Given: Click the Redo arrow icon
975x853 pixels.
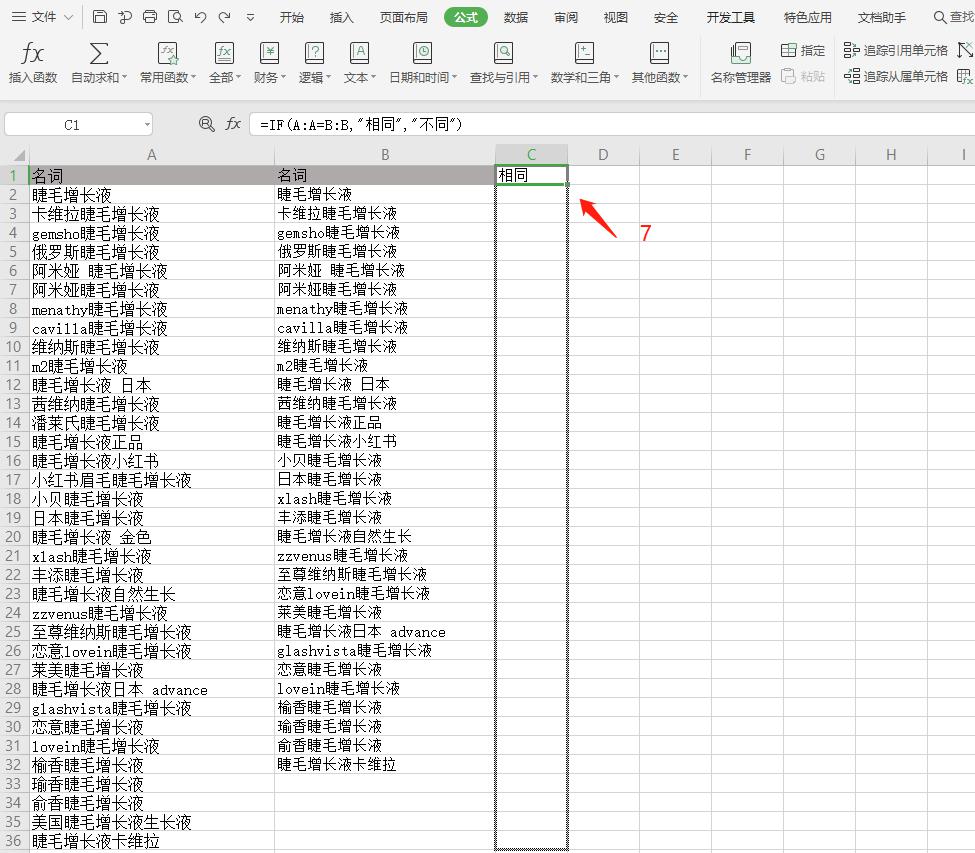Looking at the screenshot, I should 224,17.
